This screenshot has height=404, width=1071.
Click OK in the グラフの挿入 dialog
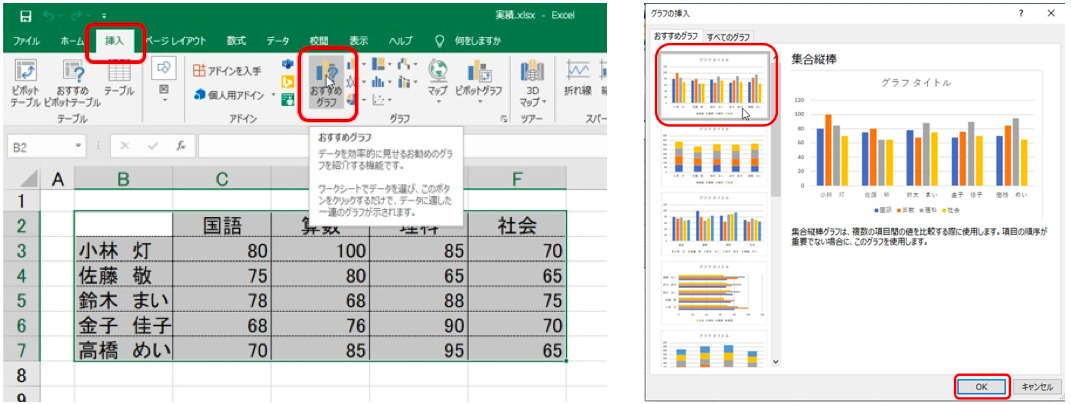click(x=982, y=386)
